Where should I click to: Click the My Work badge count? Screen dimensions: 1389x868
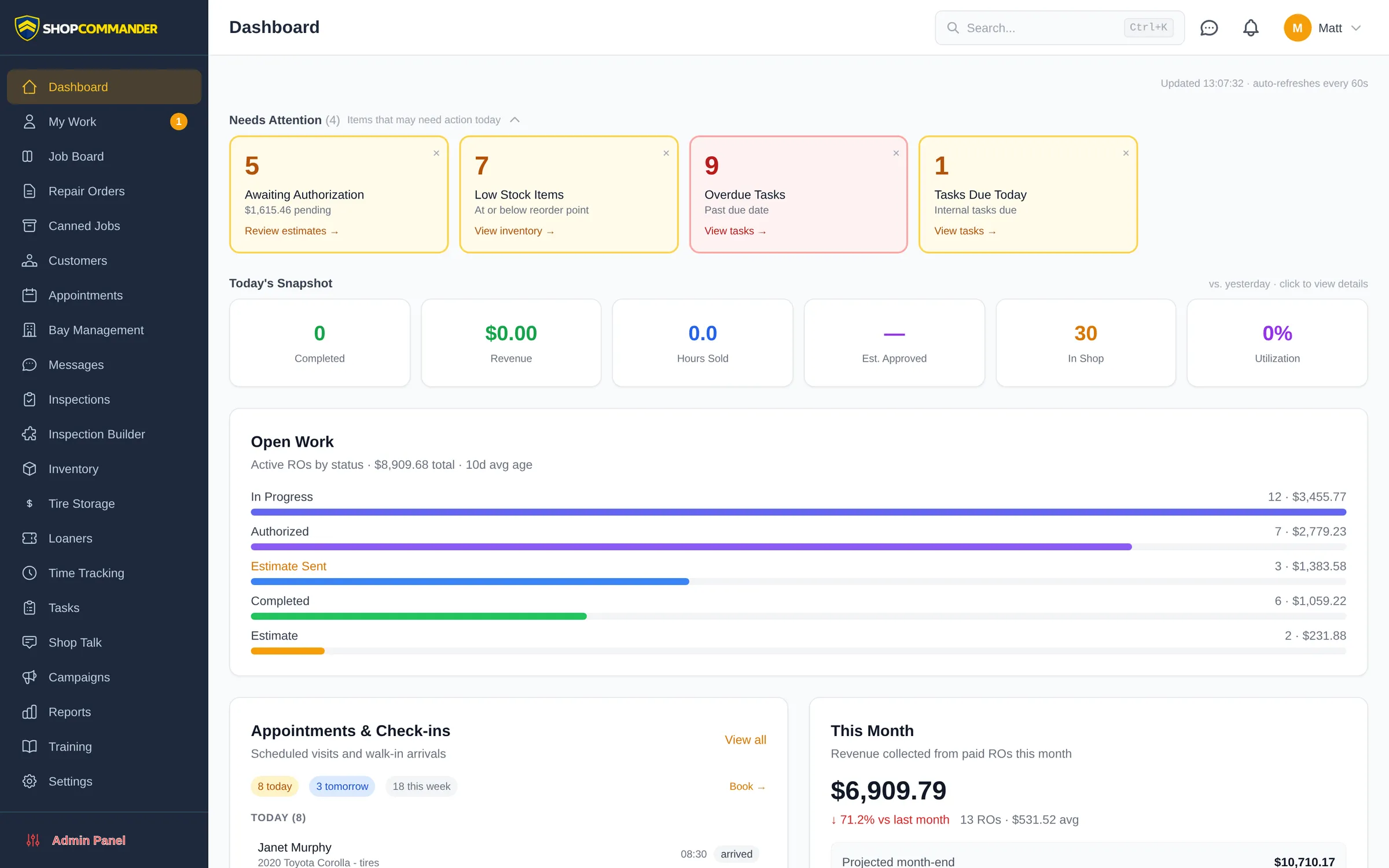(x=179, y=122)
